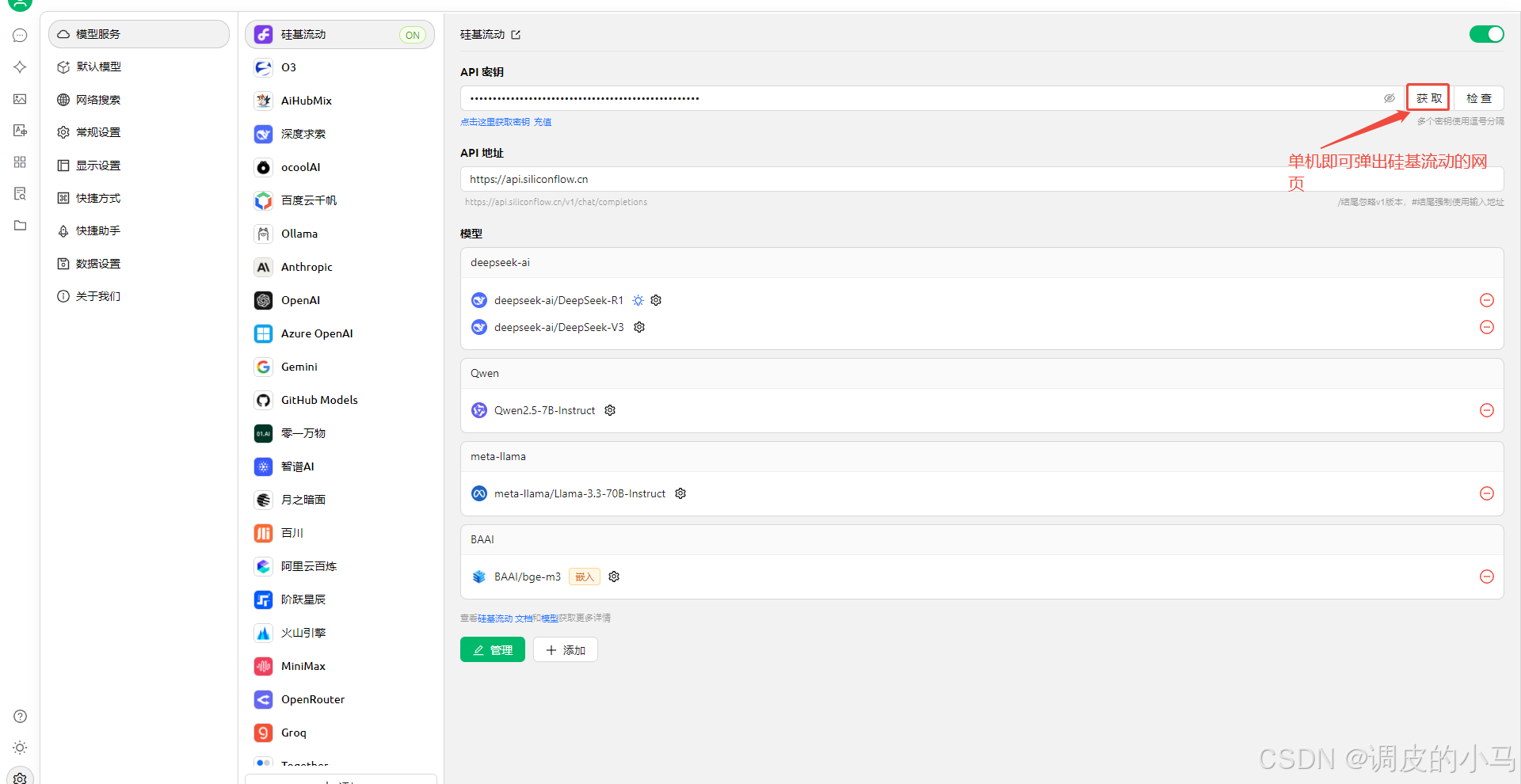Open the chat assistant icon in left rail

[x=20, y=36]
